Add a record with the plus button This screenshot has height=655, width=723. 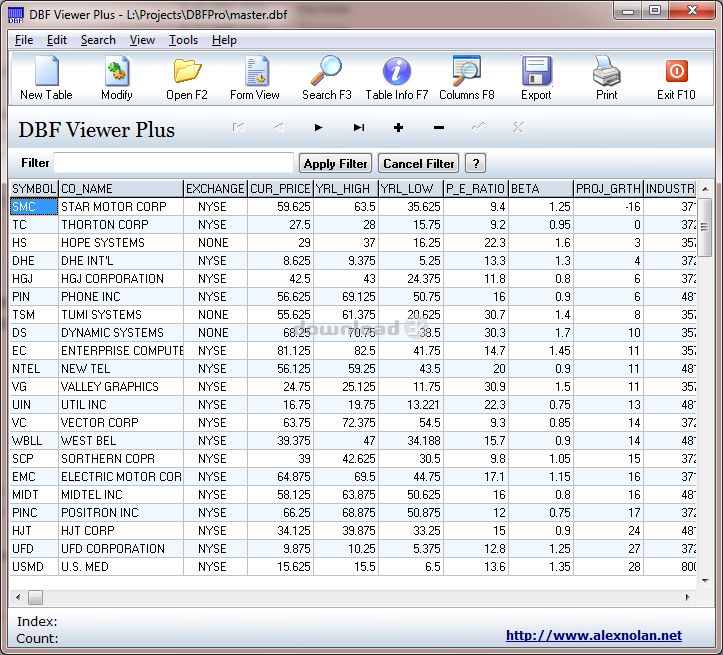(399, 127)
